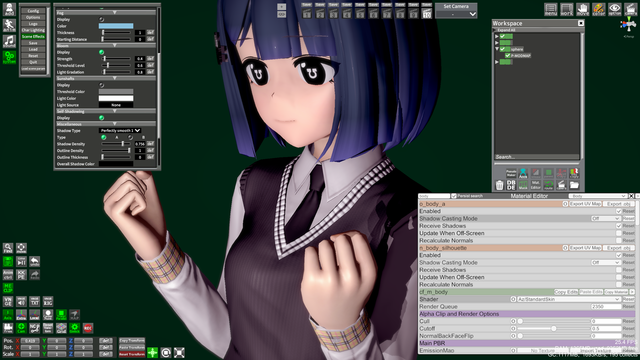Click camera slot 10 icon
Viewport: 640px width, 360px height.
(427, 13)
